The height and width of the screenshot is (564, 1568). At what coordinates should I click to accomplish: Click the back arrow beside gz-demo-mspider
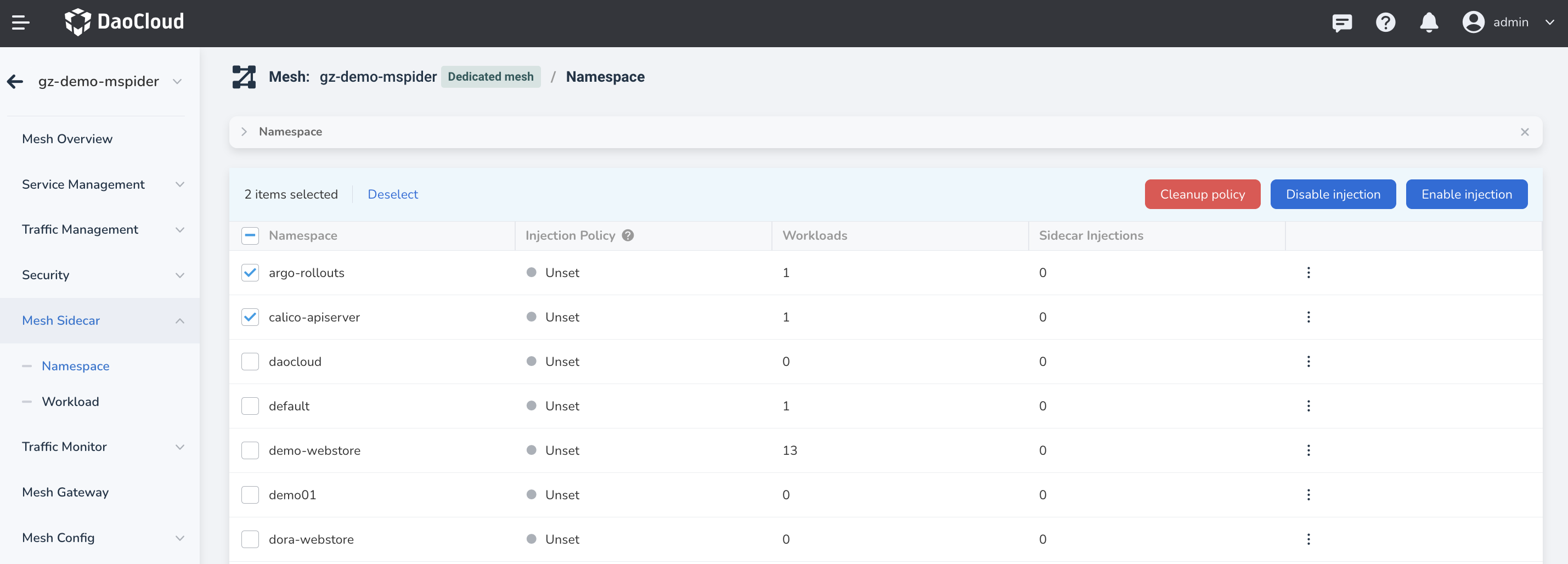[15, 81]
